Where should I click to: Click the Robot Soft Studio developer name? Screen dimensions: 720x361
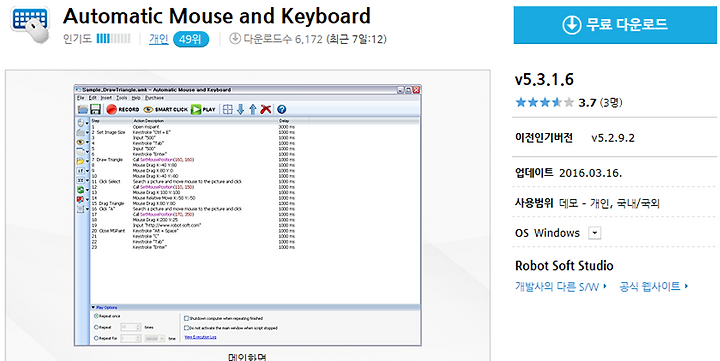pos(564,265)
